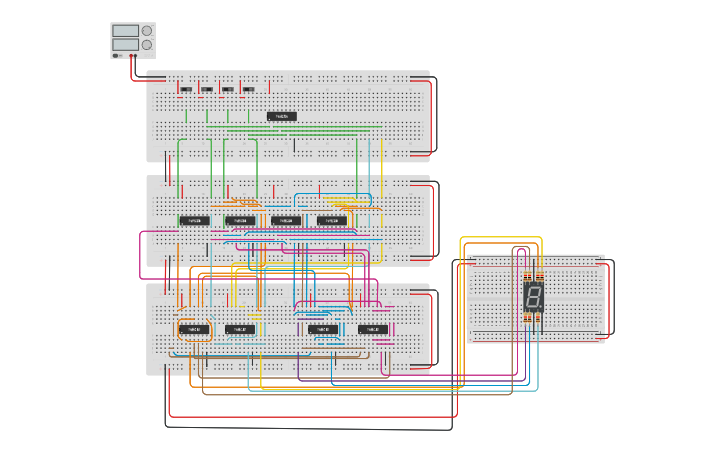Select the long red wire running along the bottom
This screenshot has width=725, height=453.
313,417
